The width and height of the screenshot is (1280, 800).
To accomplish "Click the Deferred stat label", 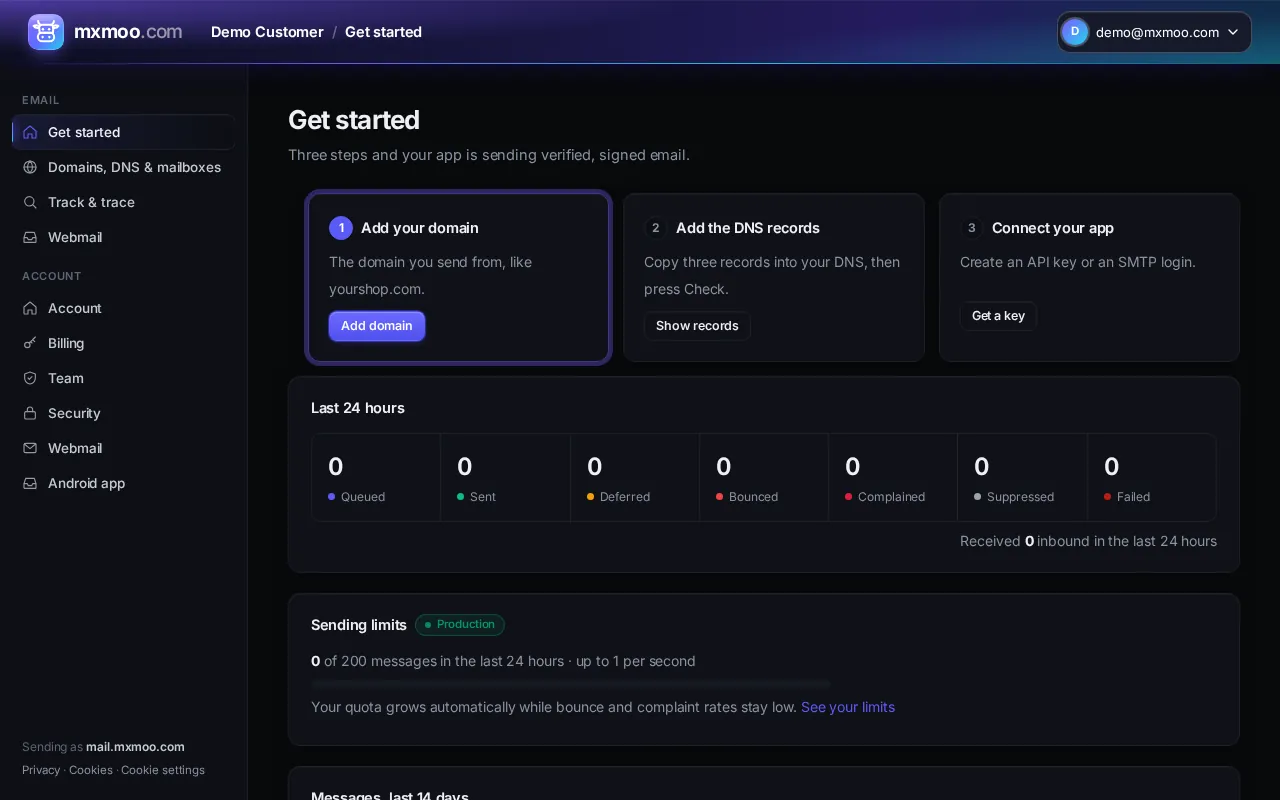I will click(625, 497).
